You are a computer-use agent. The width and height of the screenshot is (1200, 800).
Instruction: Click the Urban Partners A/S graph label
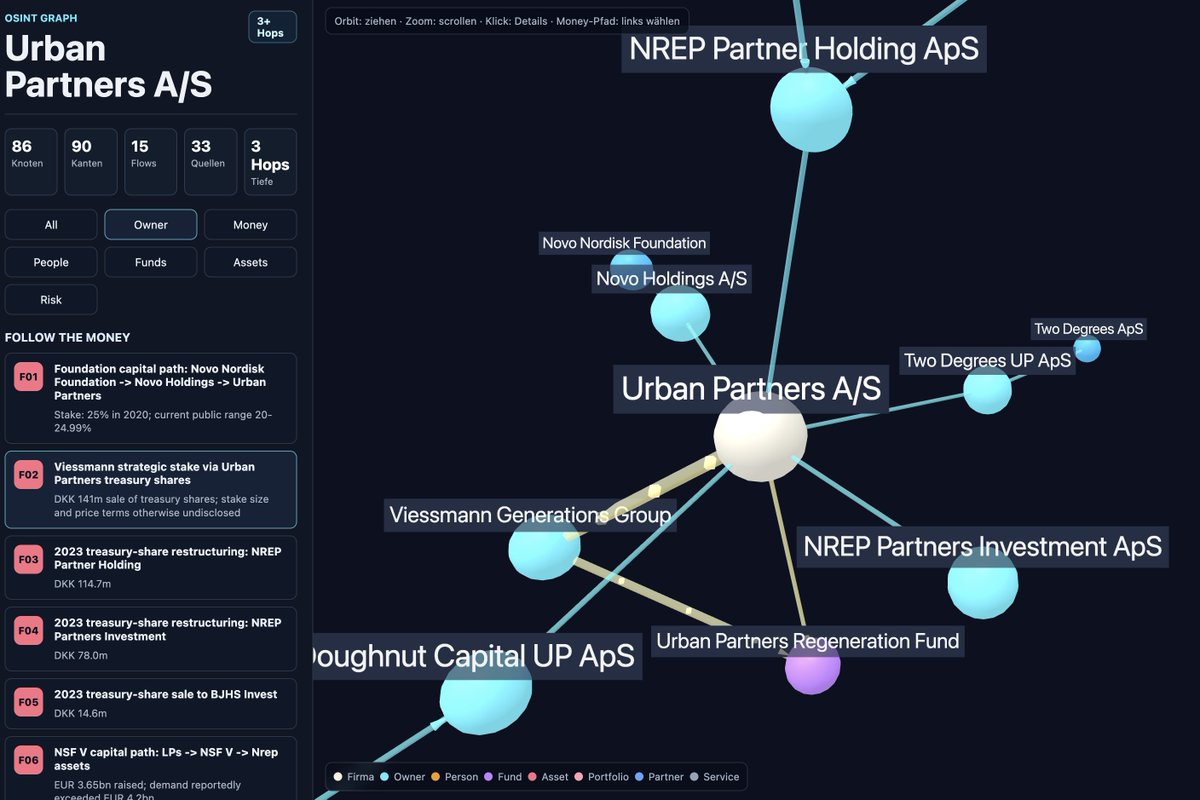(x=751, y=388)
